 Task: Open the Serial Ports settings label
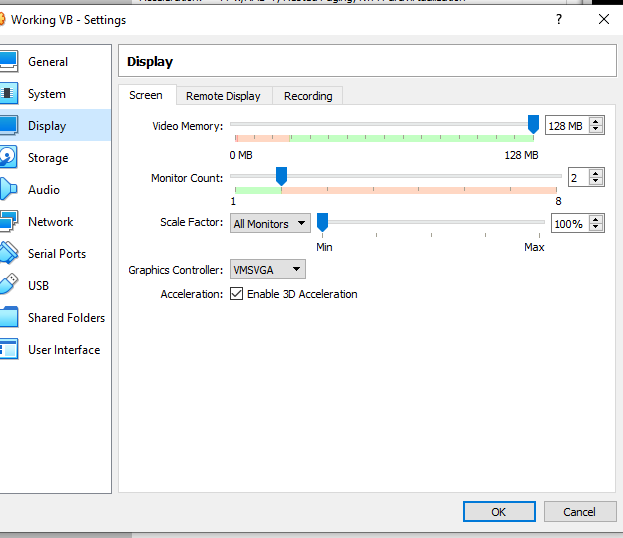pyautogui.click(x=57, y=254)
